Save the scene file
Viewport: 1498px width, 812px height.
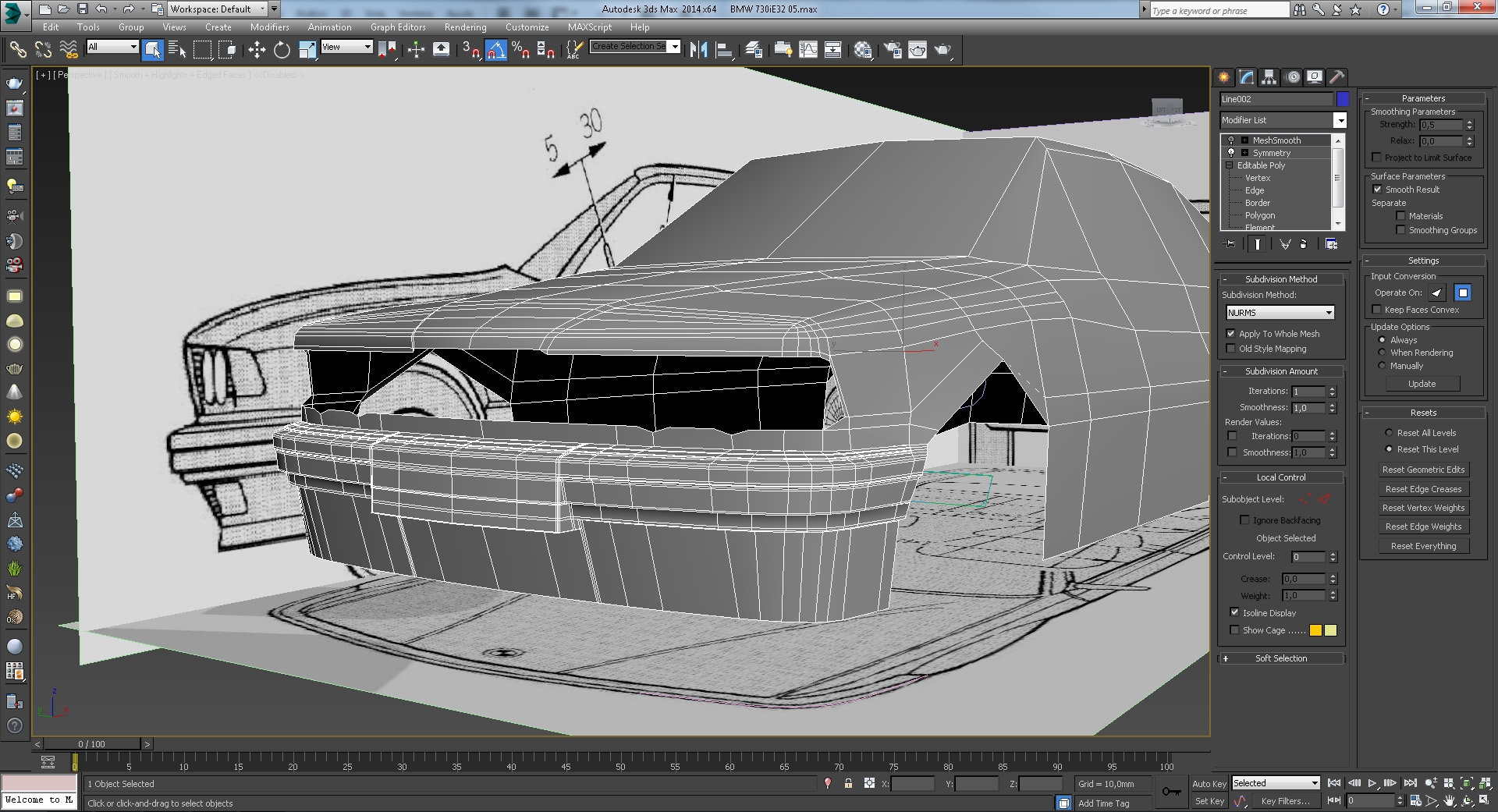pyautogui.click(x=83, y=9)
